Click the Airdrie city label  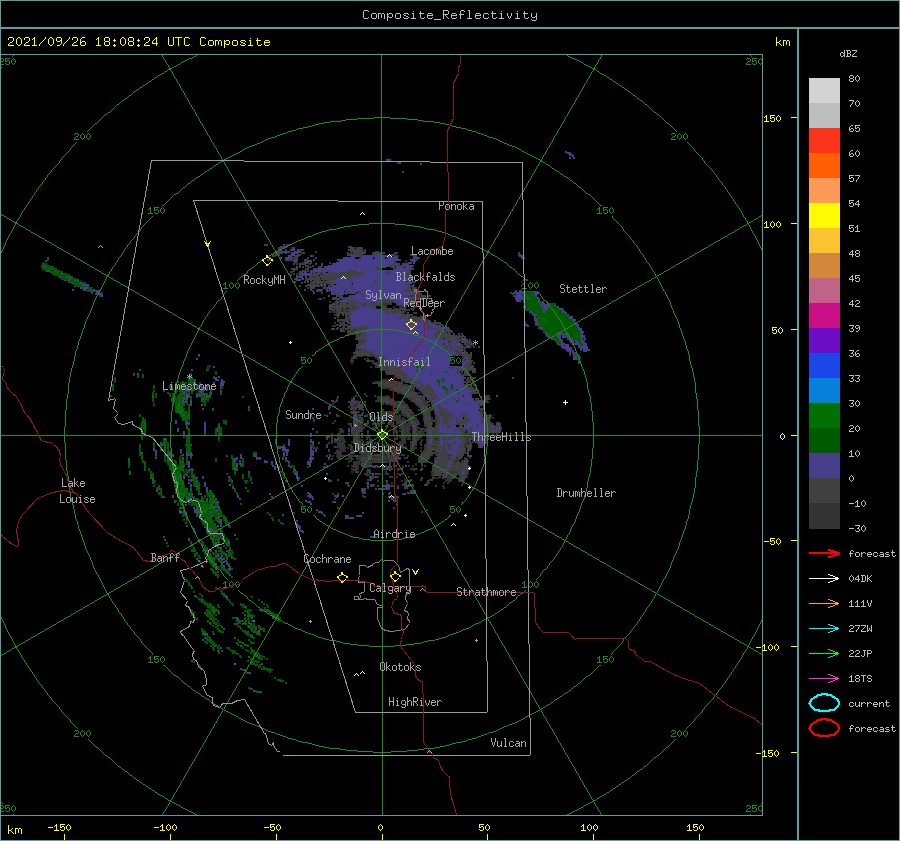[x=394, y=534]
